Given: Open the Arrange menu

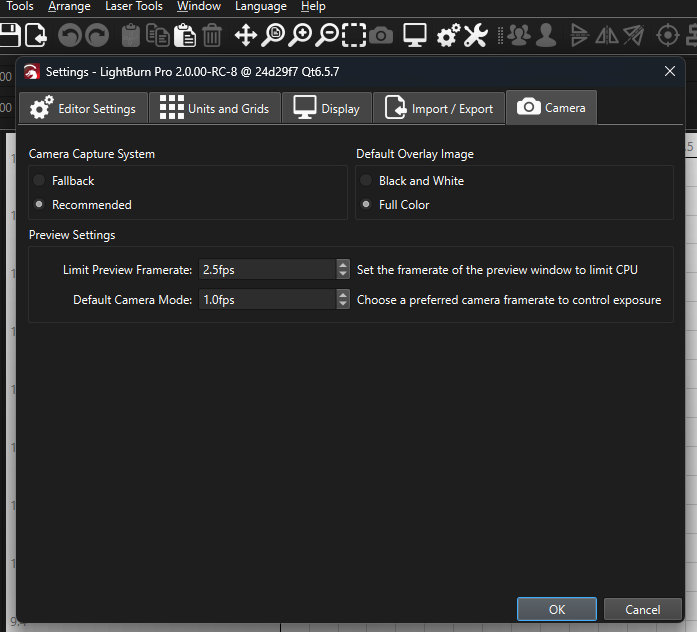Looking at the screenshot, I should (x=69, y=6).
